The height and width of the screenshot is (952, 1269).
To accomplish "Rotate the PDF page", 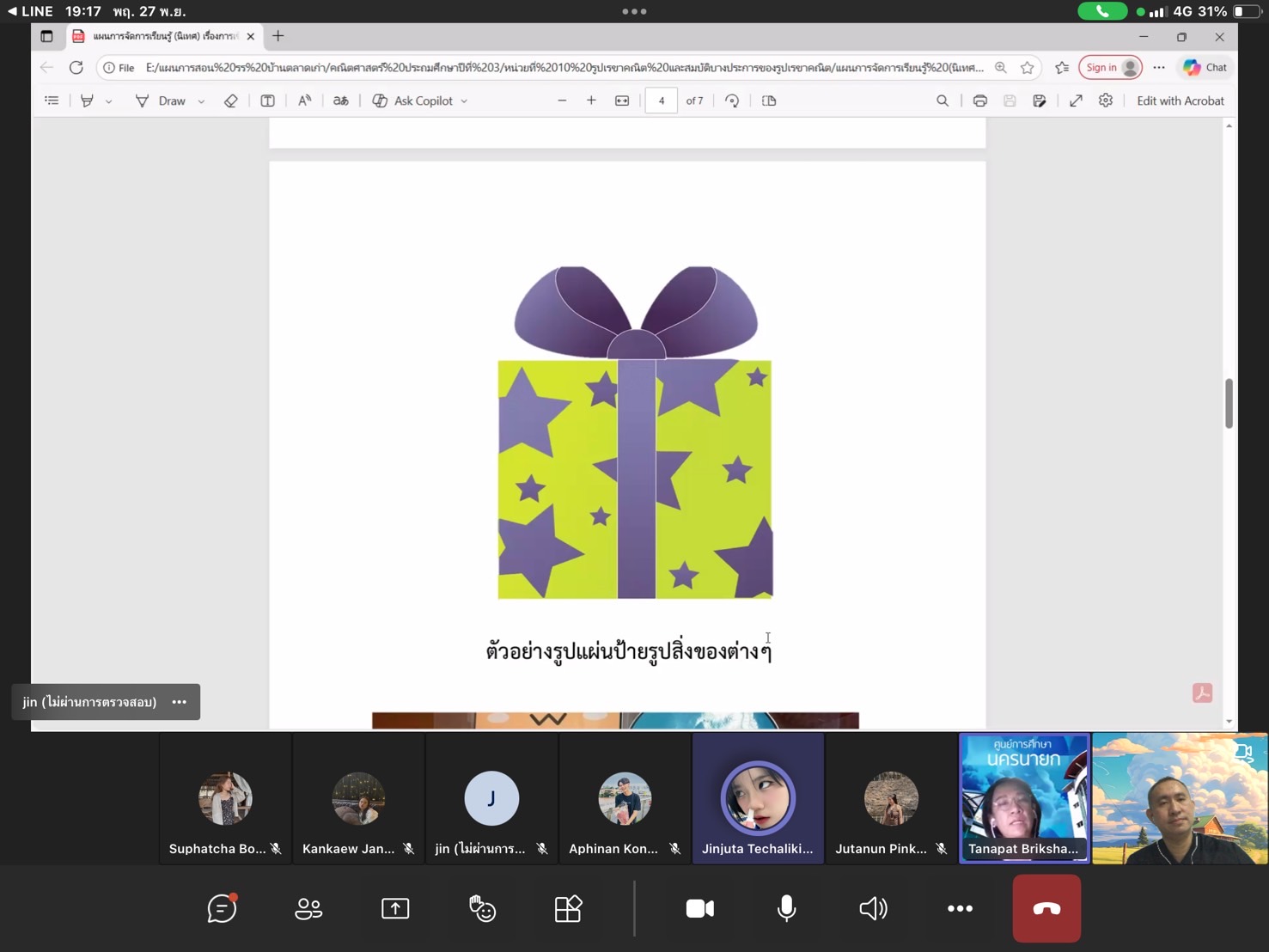I will pyautogui.click(x=732, y=101).
